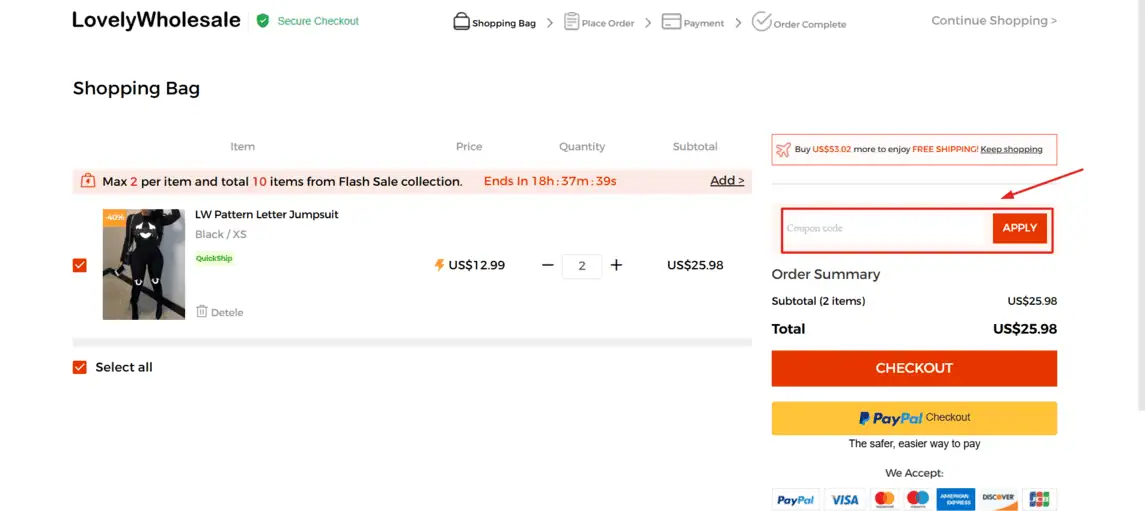Open the jumpsuit product thumbnail
Viewport: 1145px width, 511px height.
pos(144,264)
